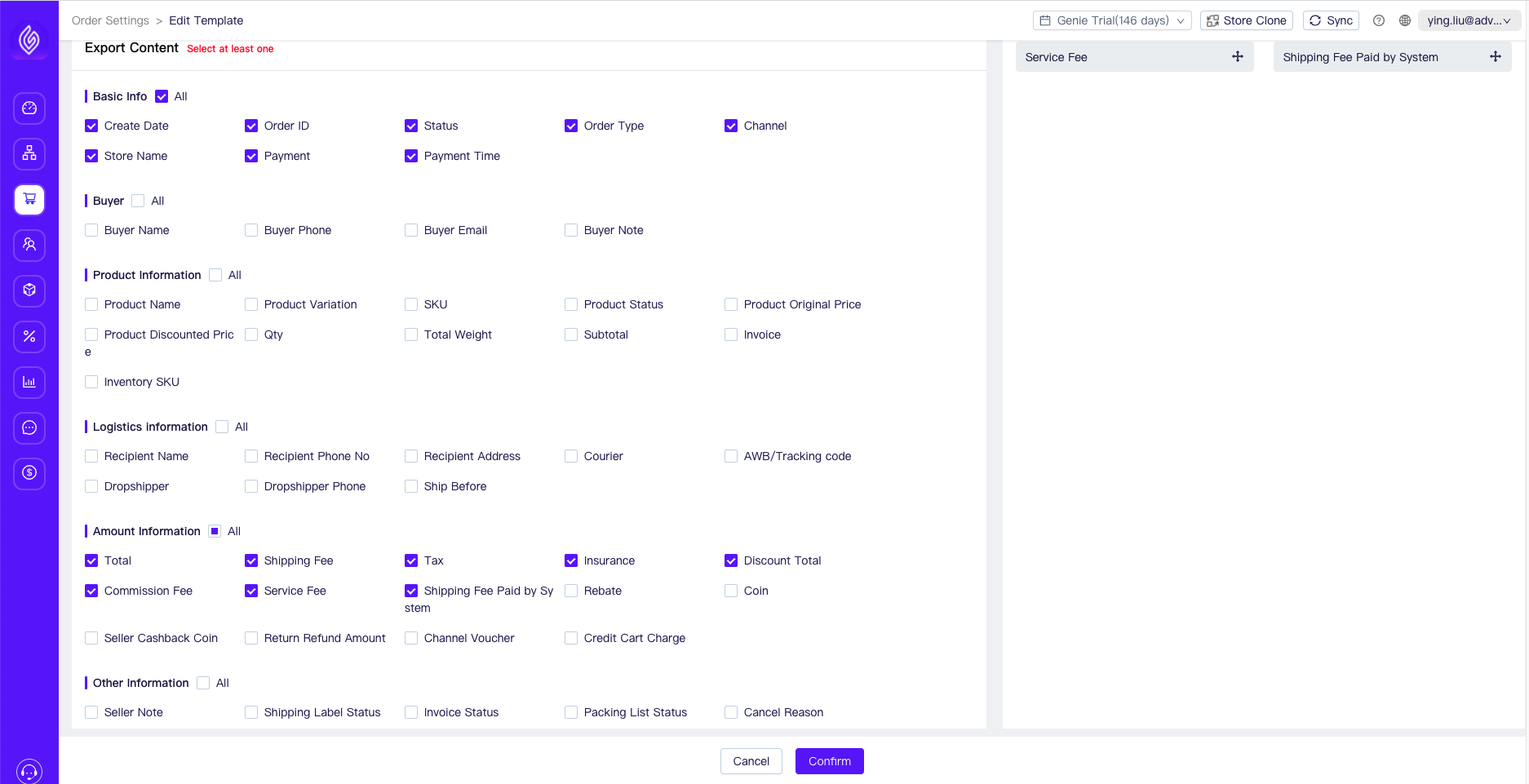1529x784 pixels.
Task: Open the chat bubble icon in sidebar
Action: click(29, 427)
